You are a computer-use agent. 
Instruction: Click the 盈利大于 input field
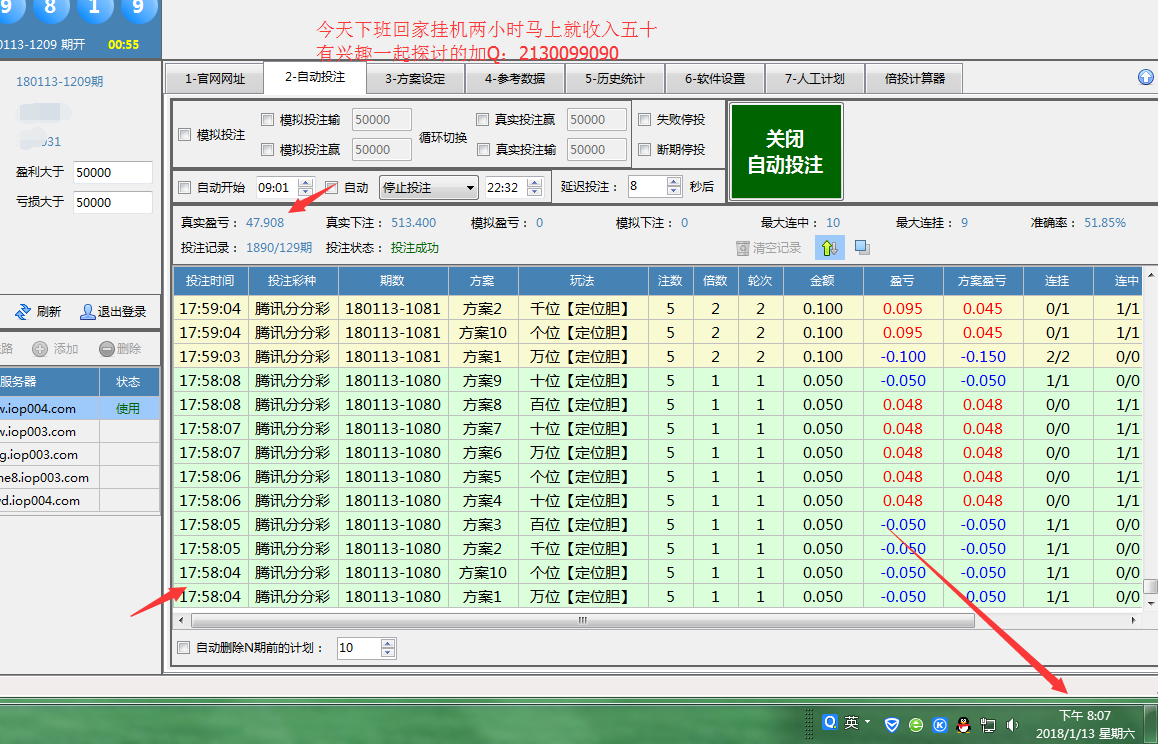(112, 173)
